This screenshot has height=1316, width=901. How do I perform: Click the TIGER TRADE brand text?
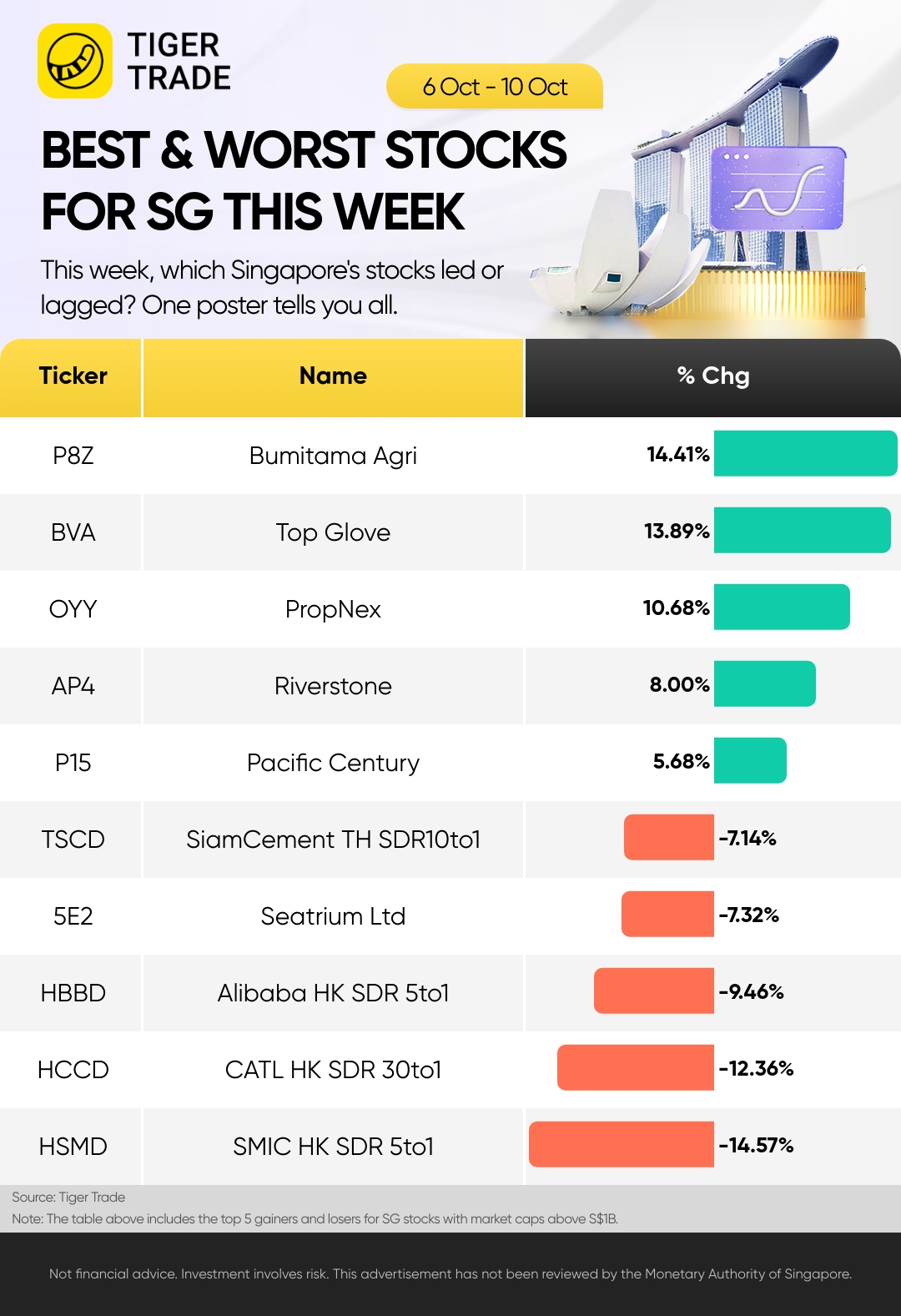point(179,61)
